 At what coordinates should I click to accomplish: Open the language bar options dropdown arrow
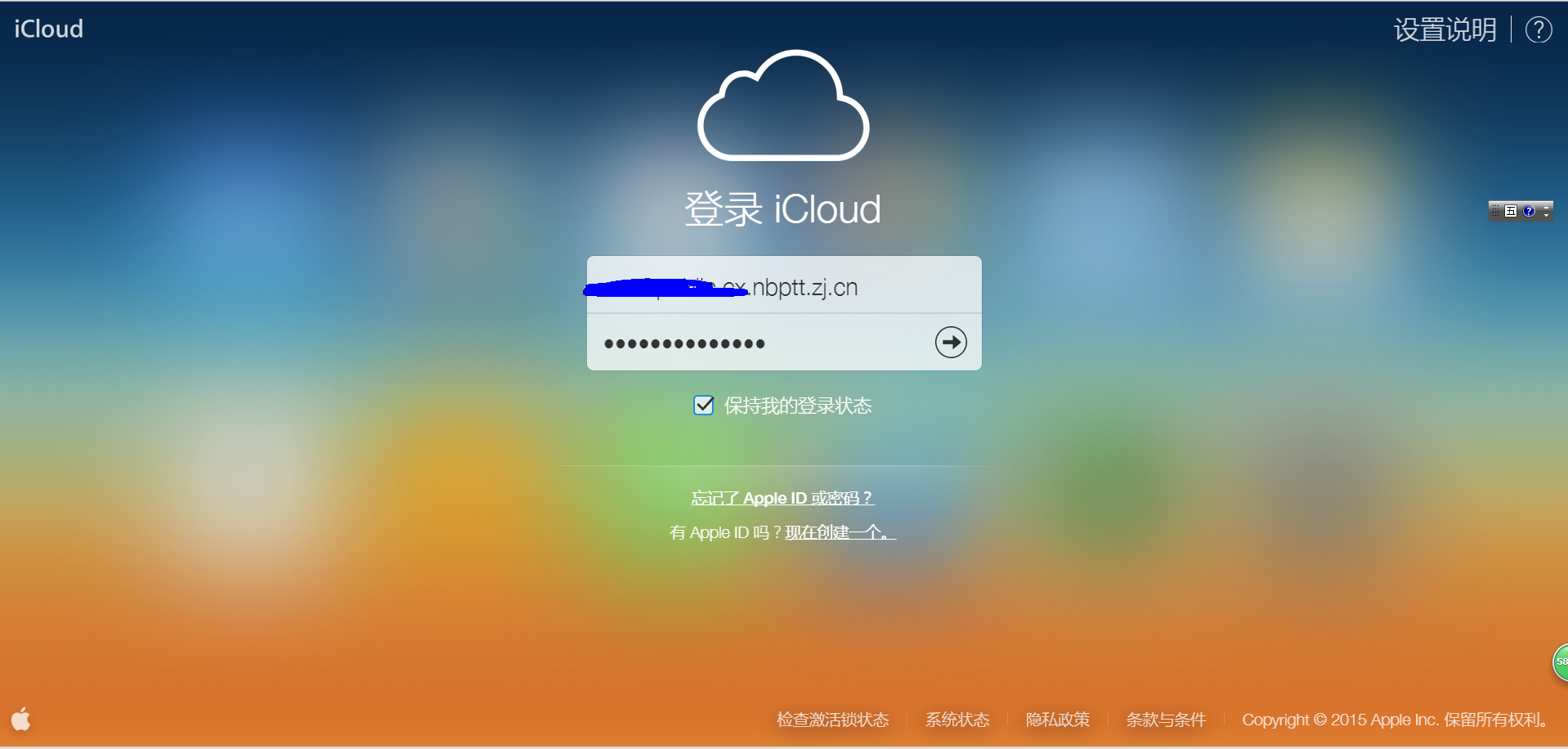[1546, 215]
